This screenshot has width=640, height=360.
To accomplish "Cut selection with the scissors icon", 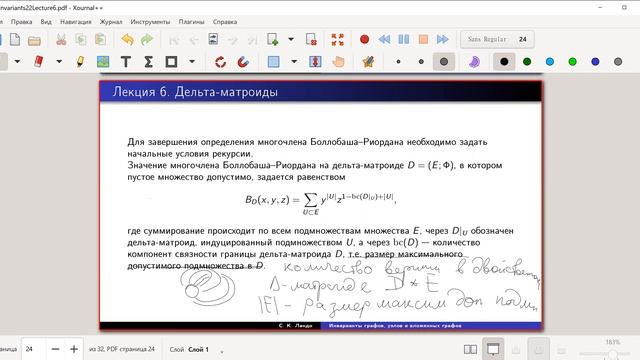I will click(61, 40).
